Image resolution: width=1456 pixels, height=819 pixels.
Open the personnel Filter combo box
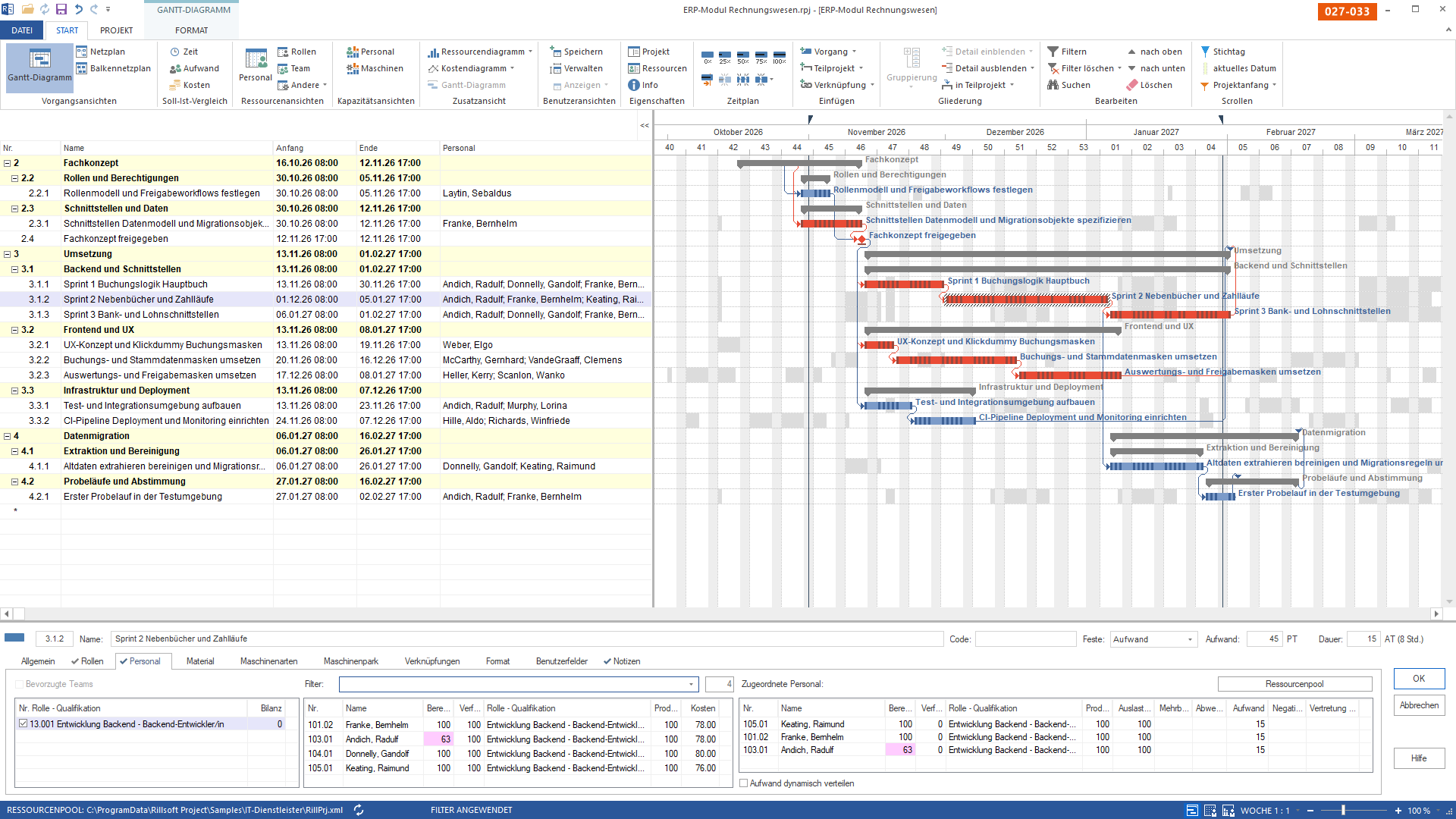pyautogui.click(x=517, y=684)
